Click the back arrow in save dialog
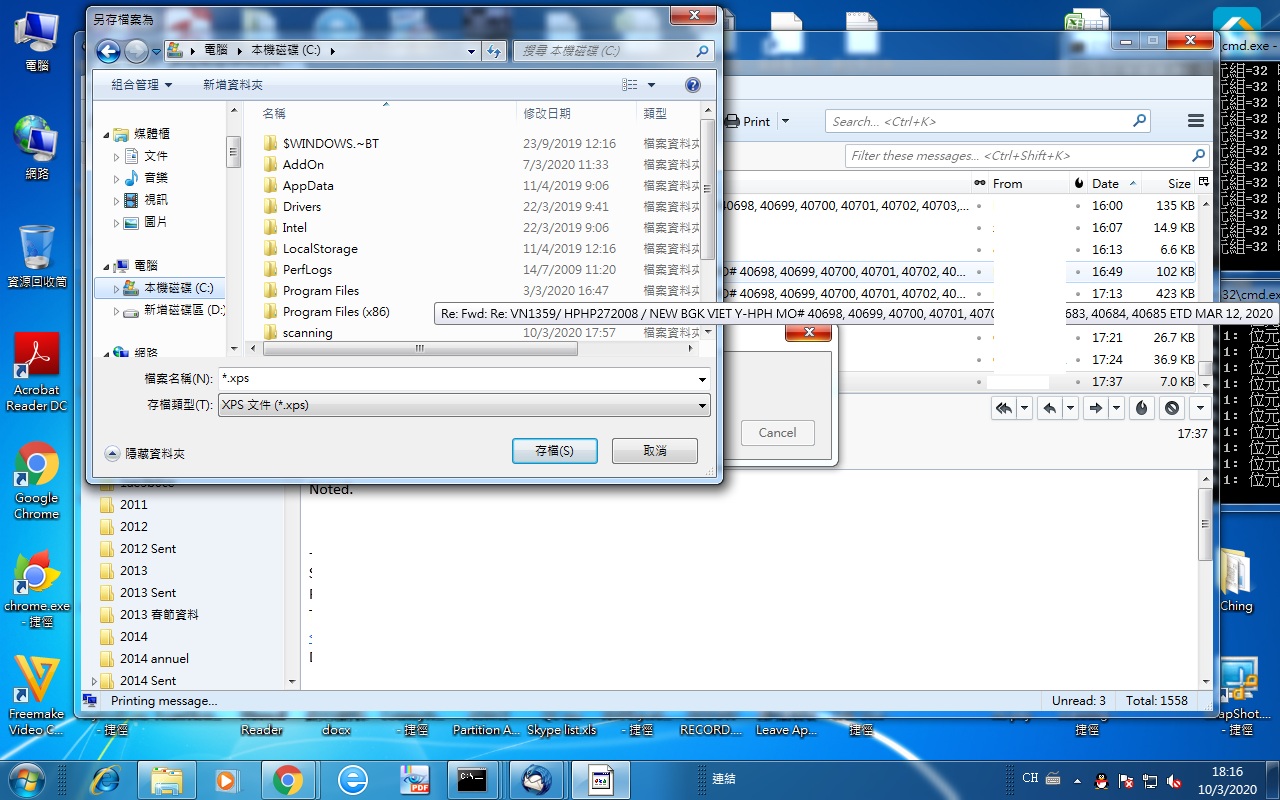 (108, 51)
